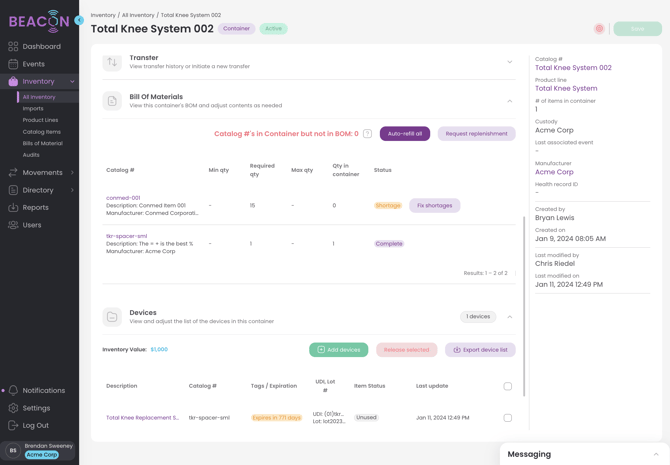The width and height of the screenshot is (670, 465).
Task: Click the Beacon logo
Action: (39, 21)
